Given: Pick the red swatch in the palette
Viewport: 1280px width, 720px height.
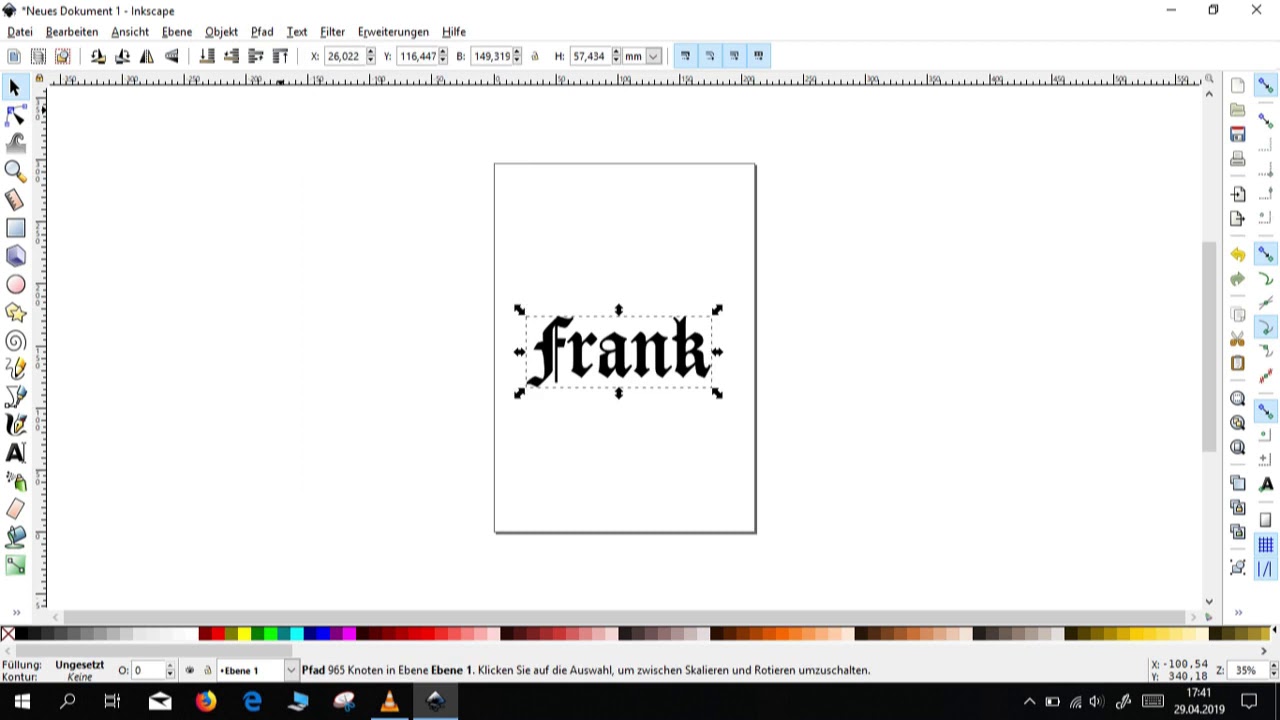Looking at the screenshot, I should point(218,633).
